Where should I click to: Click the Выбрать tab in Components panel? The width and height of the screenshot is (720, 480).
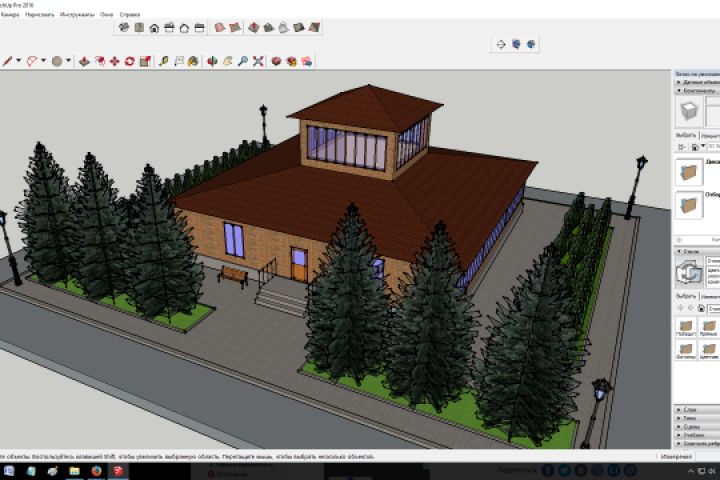pos(686,134)
